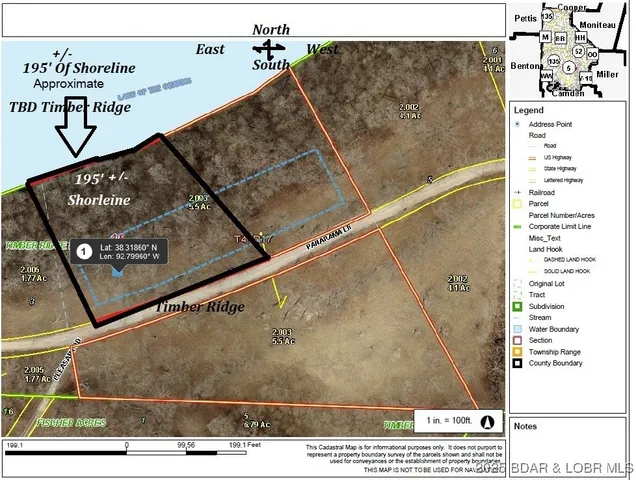
Task: Click the Subdivision swatch in the legend
Action: (518, 305)
